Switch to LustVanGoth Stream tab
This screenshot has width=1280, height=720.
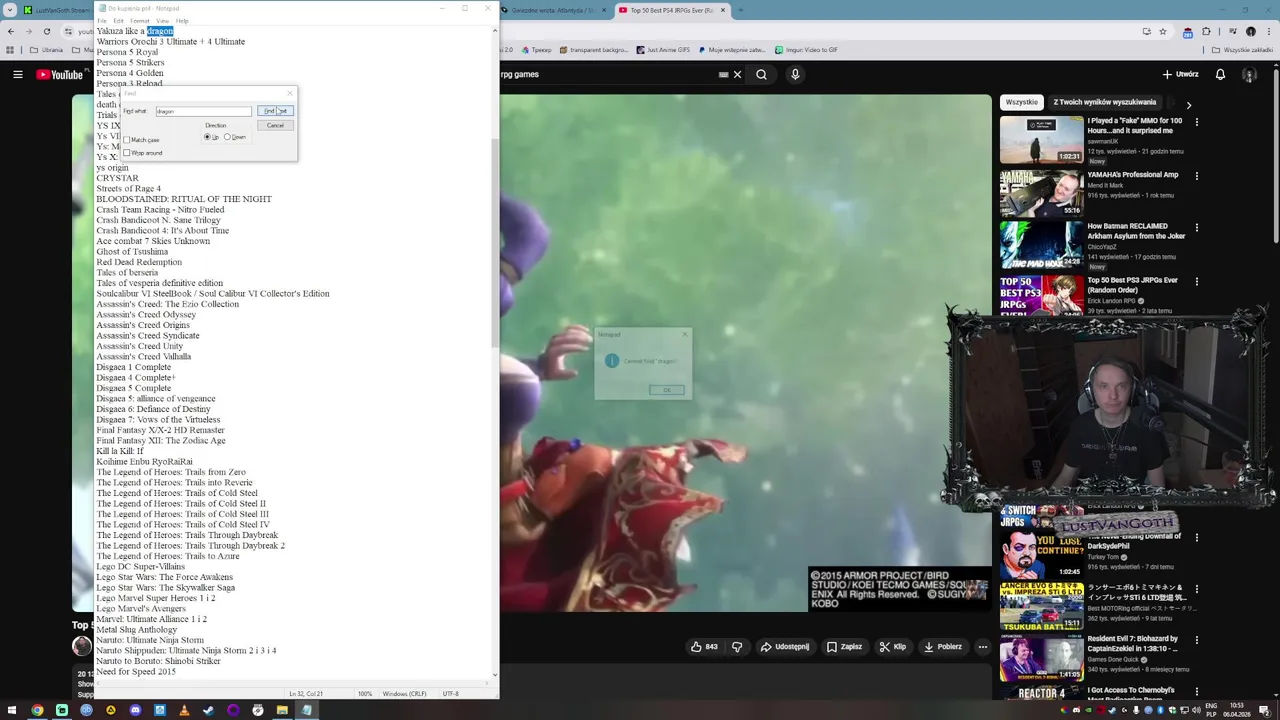55,10
